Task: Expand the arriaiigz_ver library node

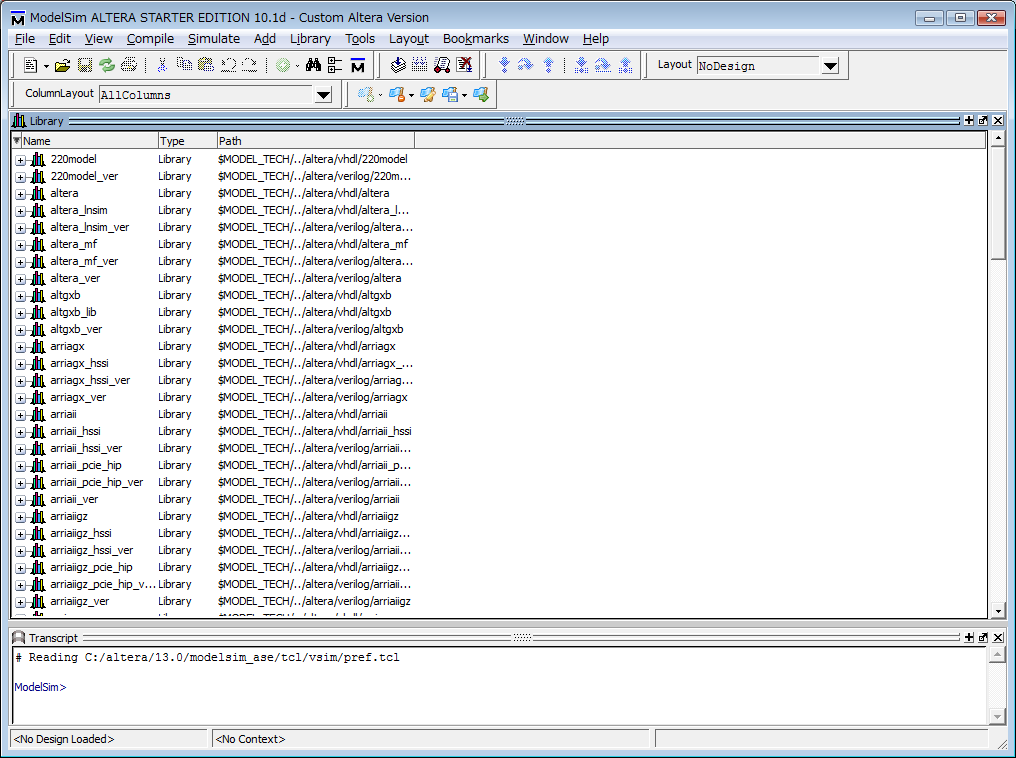Action: click(21, 602)
